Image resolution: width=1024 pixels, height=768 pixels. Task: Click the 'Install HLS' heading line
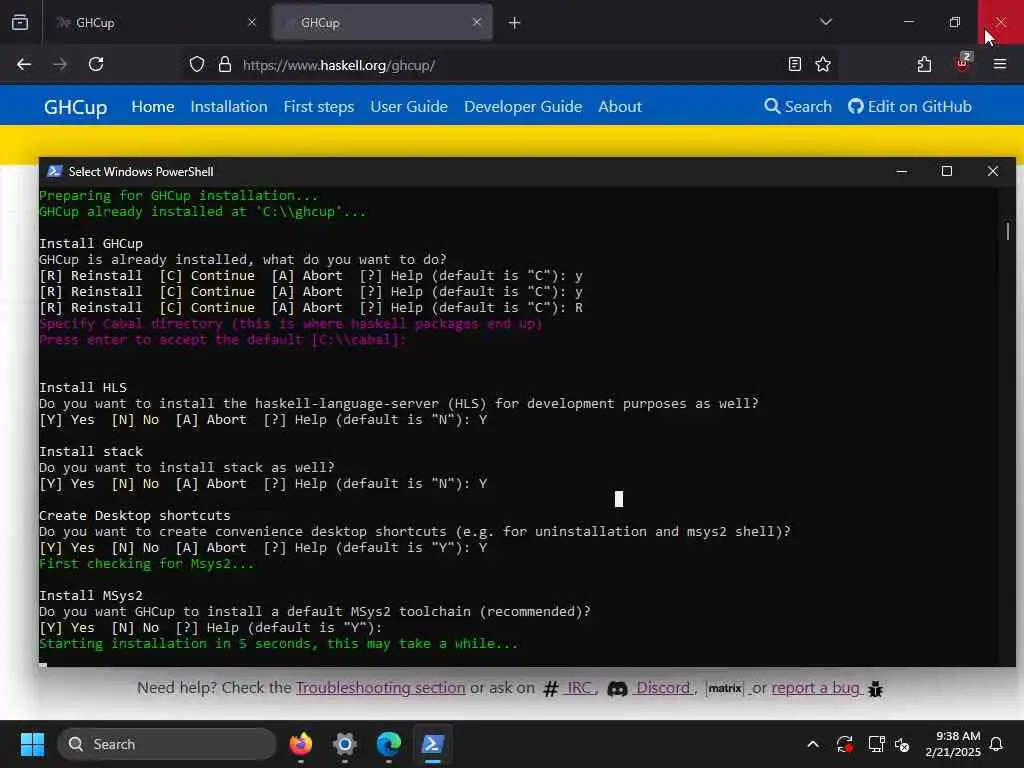click(x=83, y=387)
